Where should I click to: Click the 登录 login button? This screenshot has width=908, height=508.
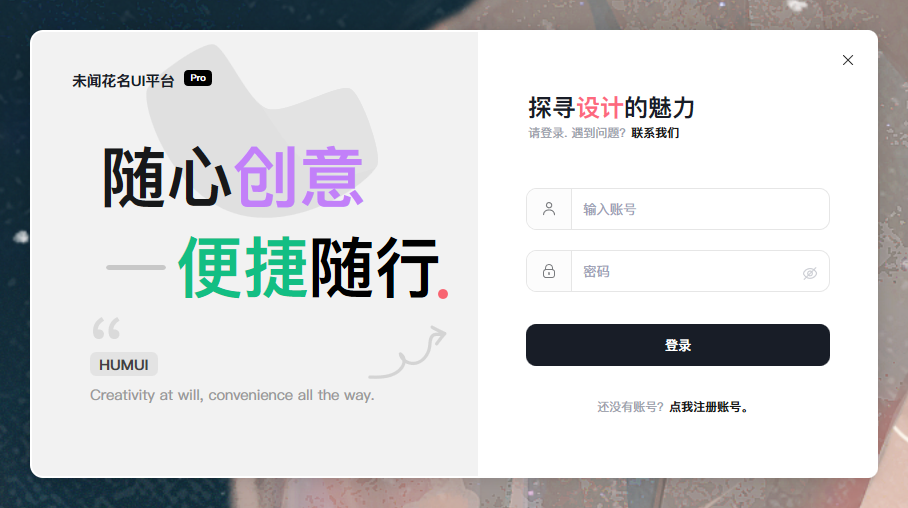tap(678, 345)
